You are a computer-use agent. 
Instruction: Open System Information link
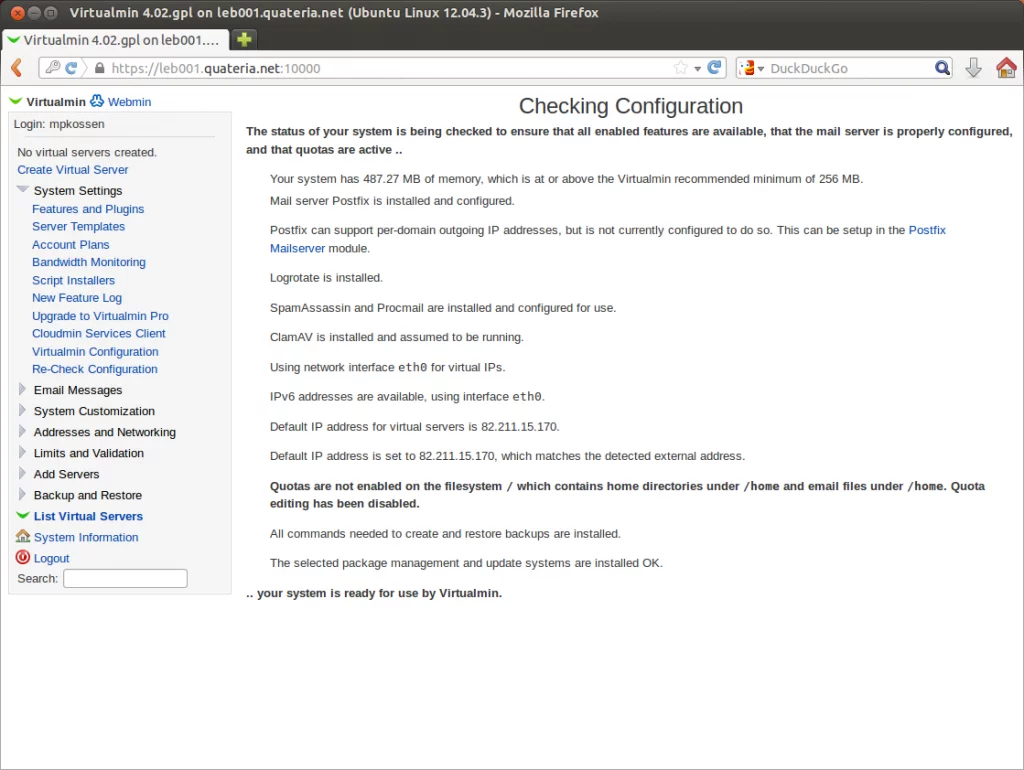coord(86,537)
